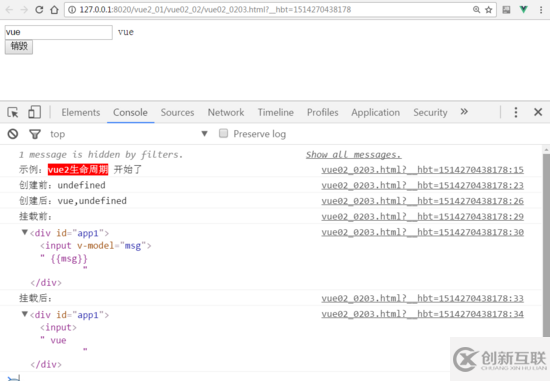Reload the page with refresh icon
The width and height of the screenshot is (550, 381).
(39, 10)
